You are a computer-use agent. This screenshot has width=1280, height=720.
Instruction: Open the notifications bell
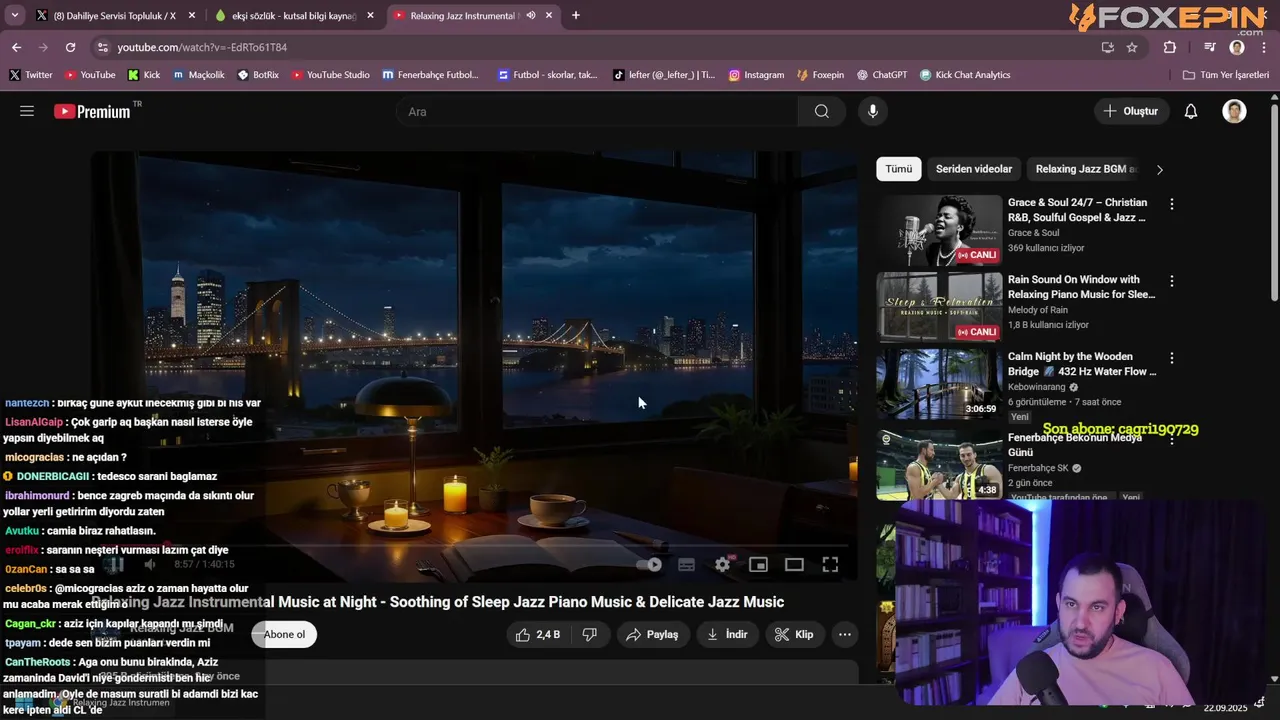(1191, 111)
